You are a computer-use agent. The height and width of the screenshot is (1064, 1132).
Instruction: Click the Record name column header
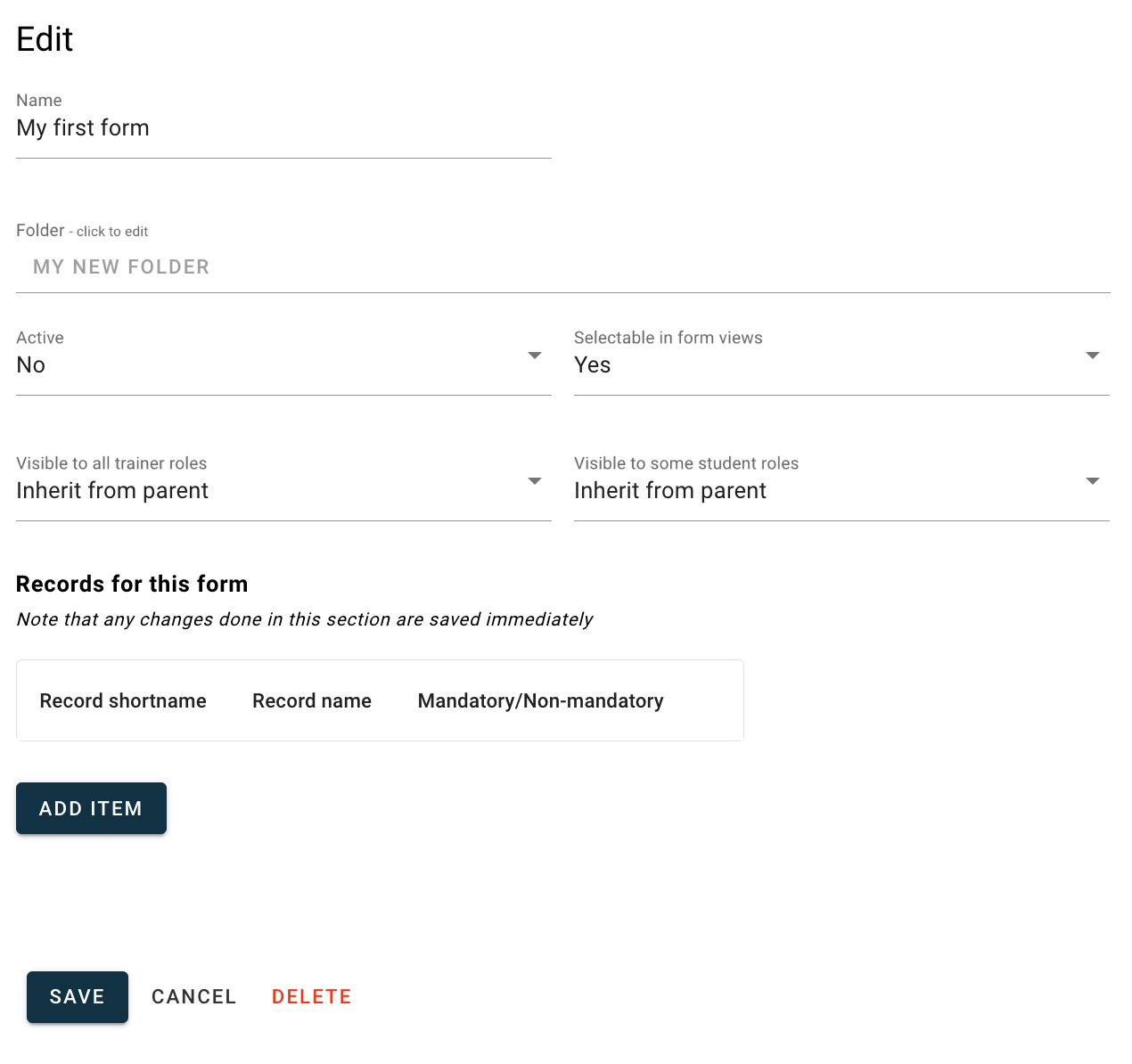(x=312, y=701)
